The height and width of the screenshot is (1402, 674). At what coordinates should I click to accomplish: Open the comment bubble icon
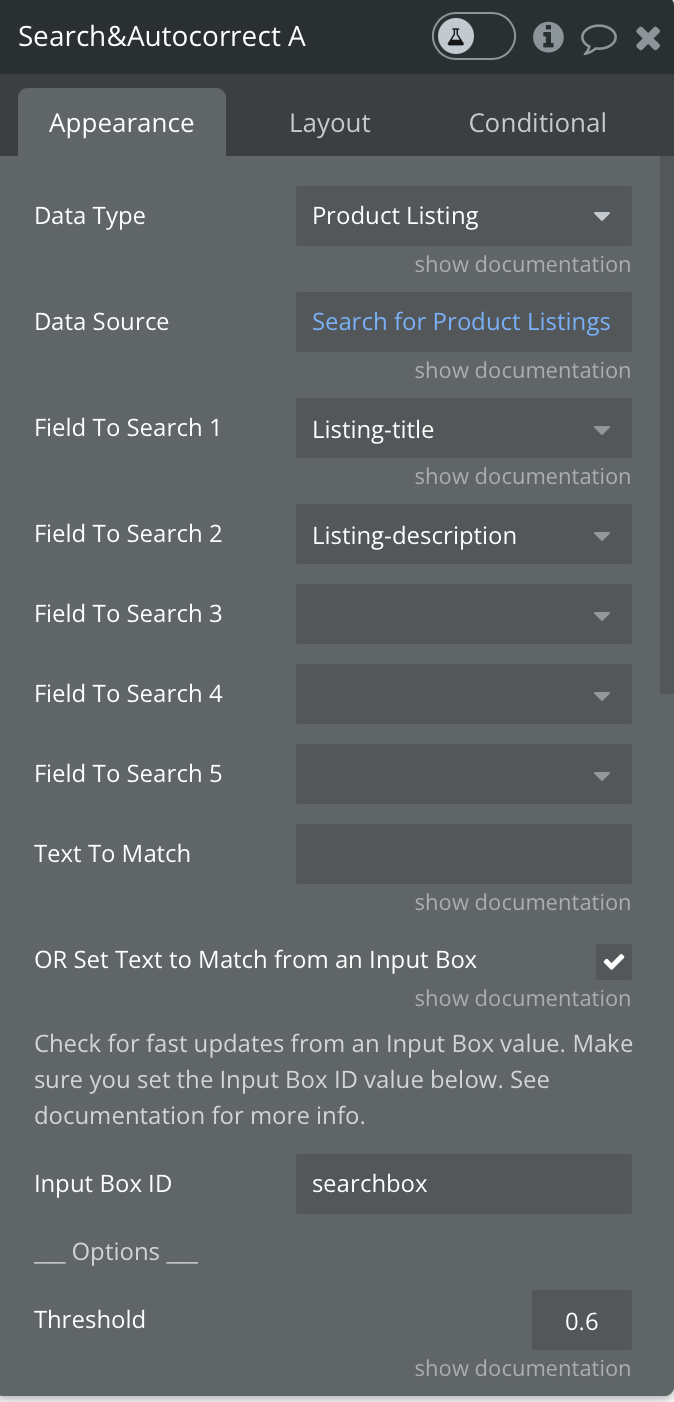598,39
